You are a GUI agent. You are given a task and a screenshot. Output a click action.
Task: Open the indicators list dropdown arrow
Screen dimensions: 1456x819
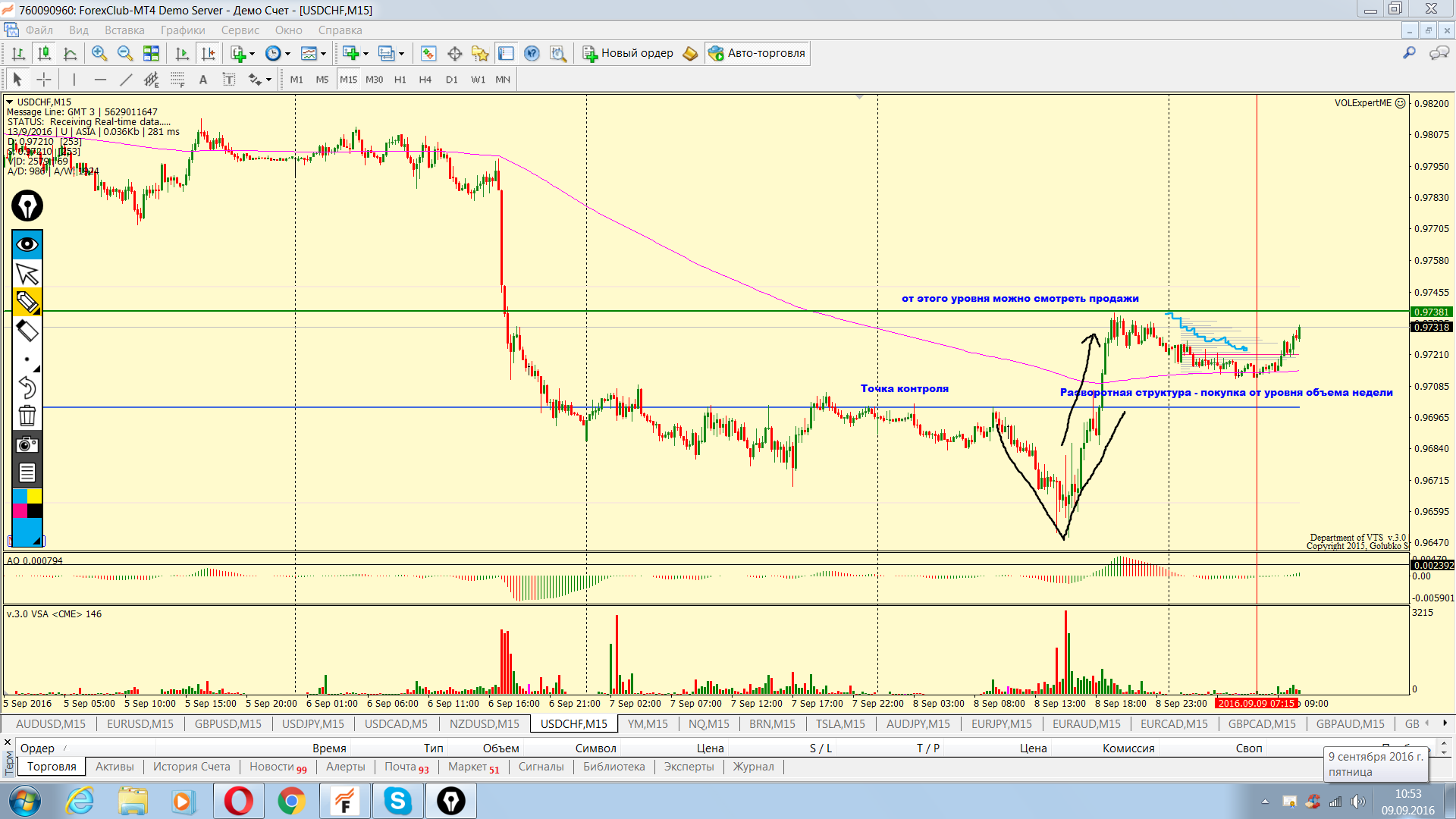pyautogui.click(x=253, y=54)
